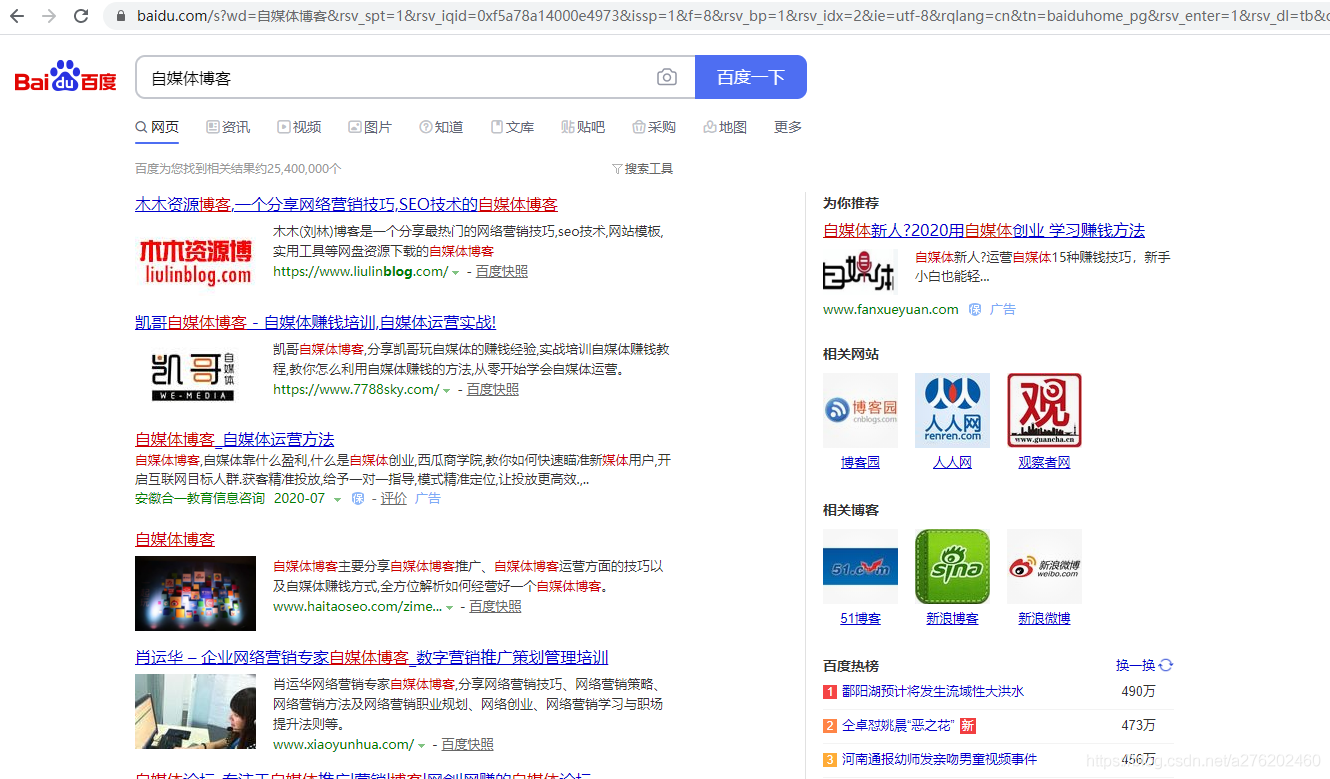Screen dimensions: 1330x779
Task: Click the browser back arrow
Action: pos(16,16)
